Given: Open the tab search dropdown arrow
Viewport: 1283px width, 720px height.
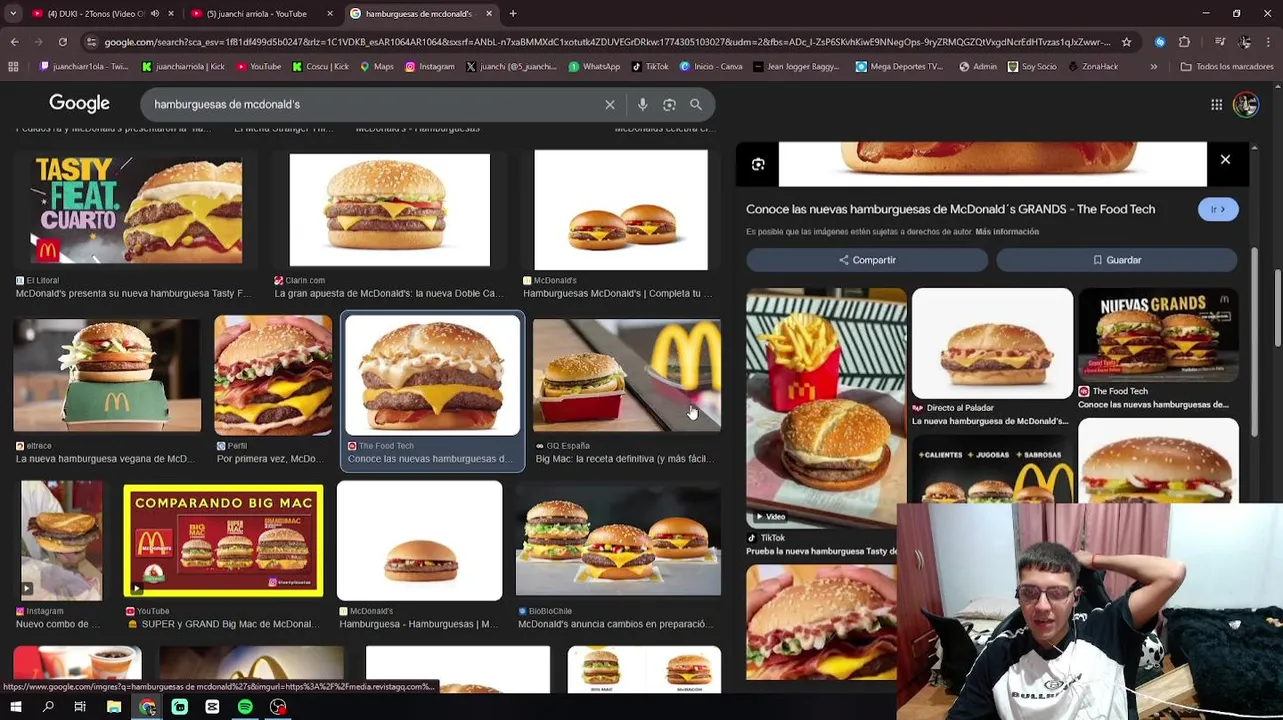Looking at the screenshot, I should [x=13, y=14].
